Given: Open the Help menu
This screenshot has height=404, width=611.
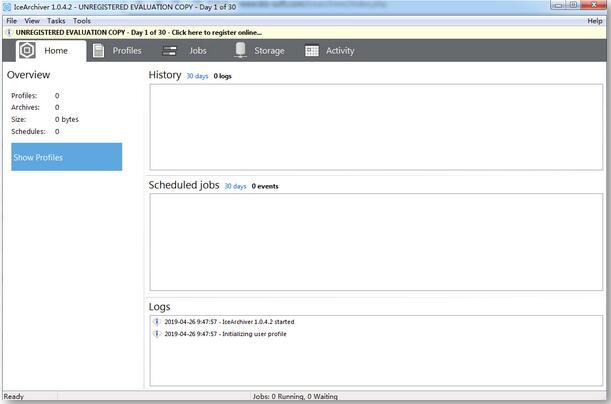Looking at the screenshot, I should [595, 21].
